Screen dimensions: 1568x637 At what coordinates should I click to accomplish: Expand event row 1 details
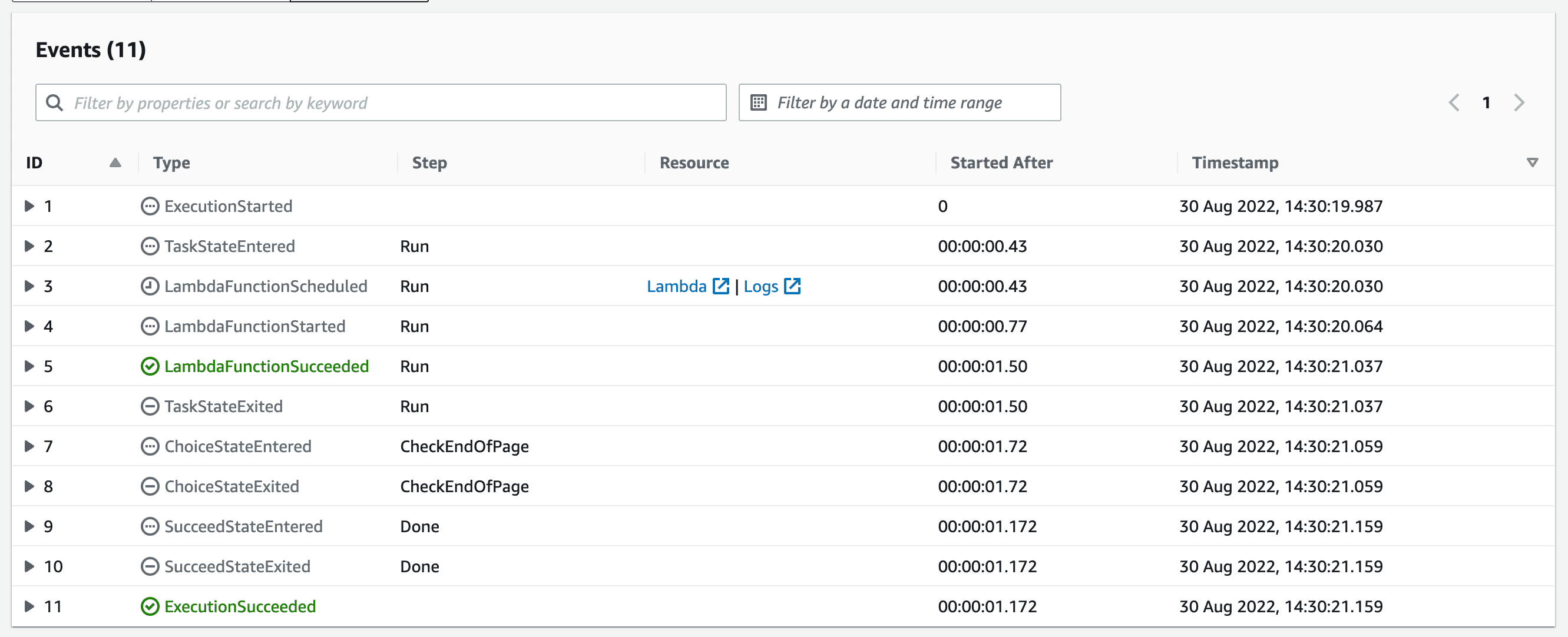point(29,206)
